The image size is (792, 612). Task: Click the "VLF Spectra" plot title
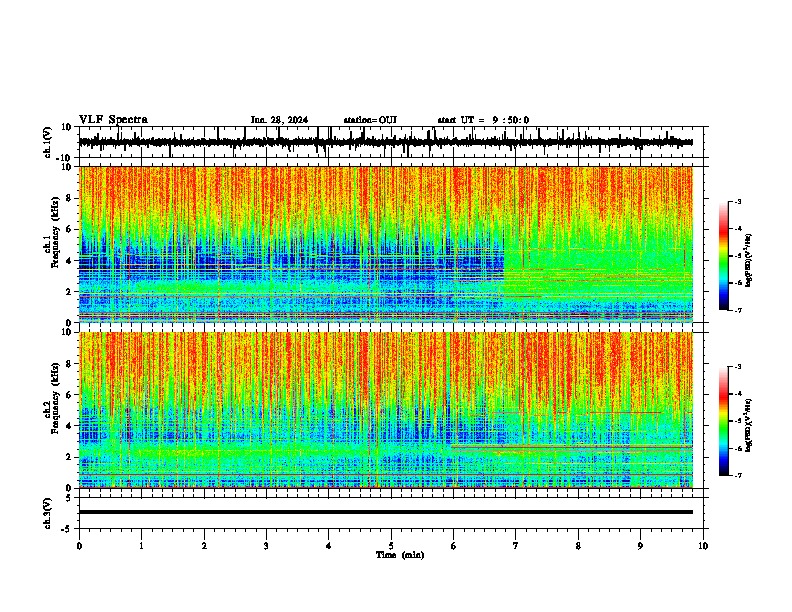point(113,120)
